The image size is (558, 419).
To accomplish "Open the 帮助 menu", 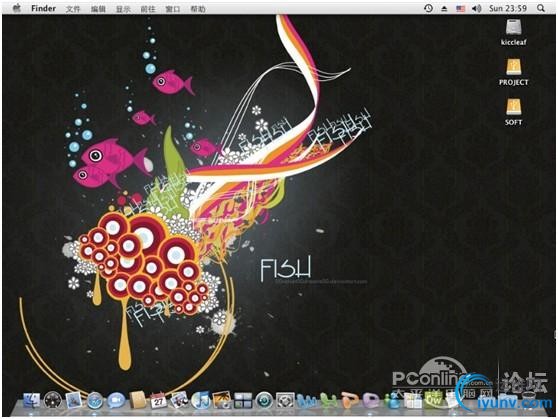I will 198,9.
